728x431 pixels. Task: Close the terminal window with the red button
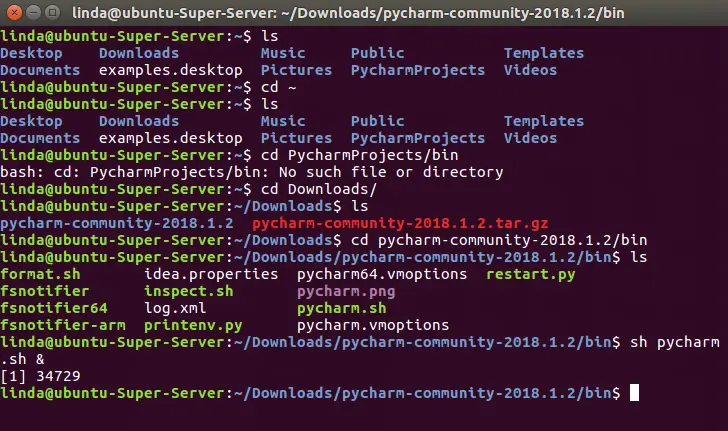[x=14, y=12]
